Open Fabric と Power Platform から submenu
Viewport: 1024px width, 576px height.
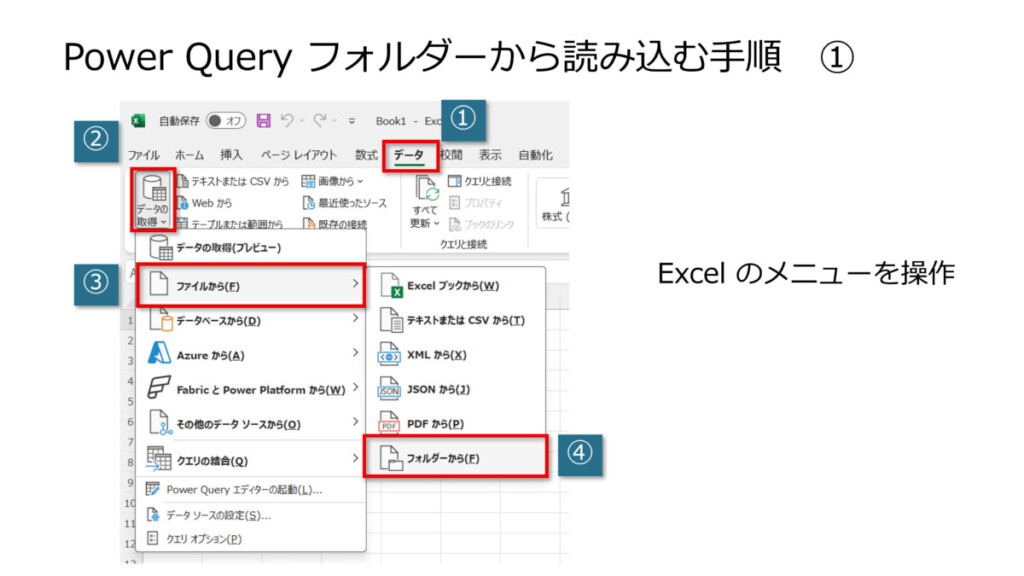point(251,389)
